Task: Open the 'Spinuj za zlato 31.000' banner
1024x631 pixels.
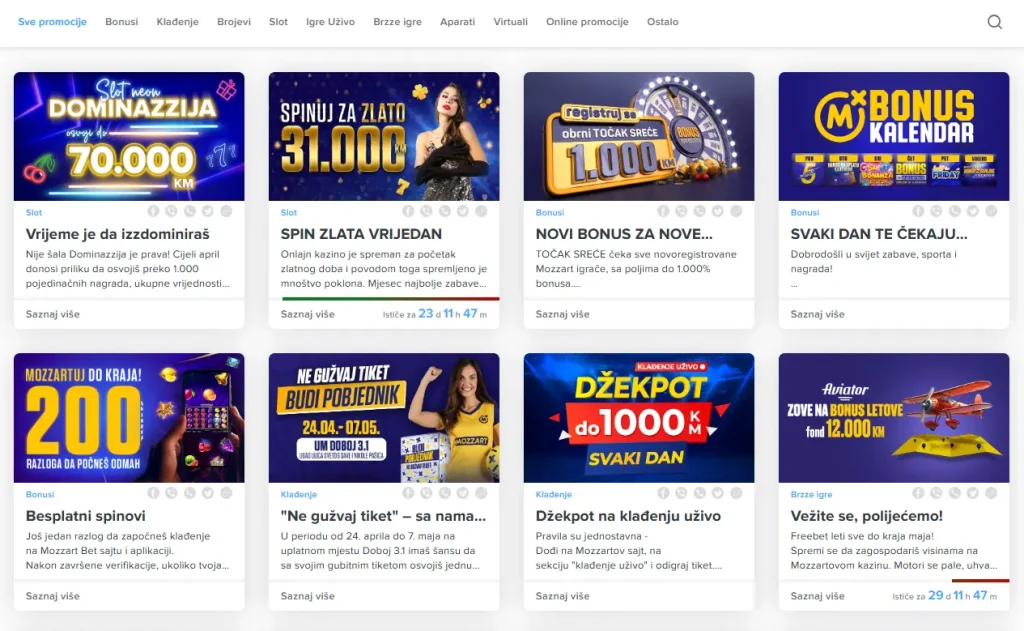Action: click(384, 137)
